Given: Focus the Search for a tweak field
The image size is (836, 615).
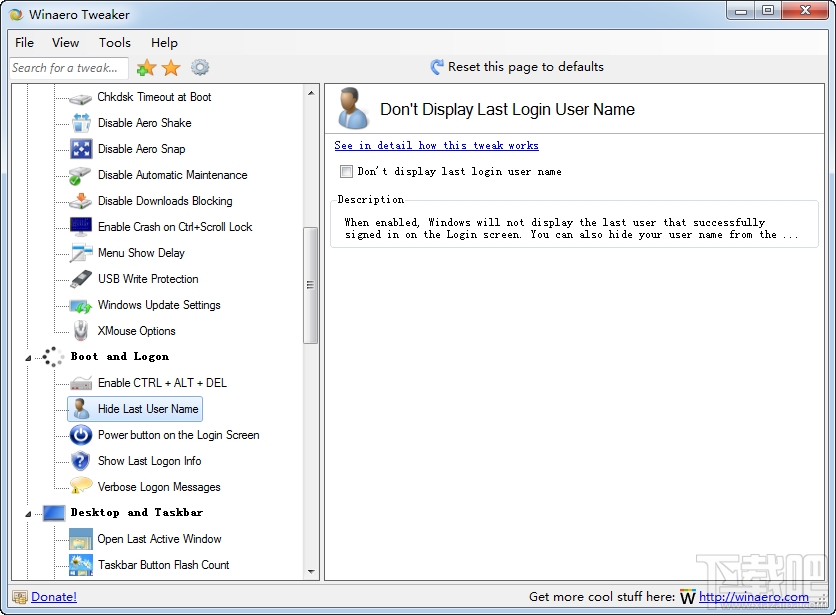Looking at the screenshot, I should click(69, 68).
